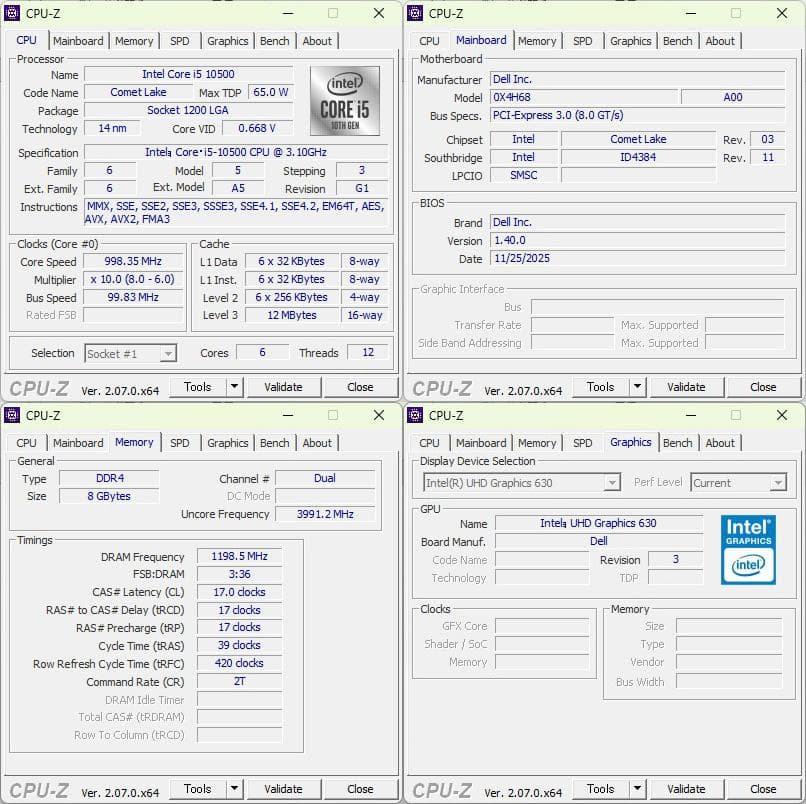Viewport: 806px width, 804px height.
Task: Click Validate in the CPU window
Action: [283, 387]
